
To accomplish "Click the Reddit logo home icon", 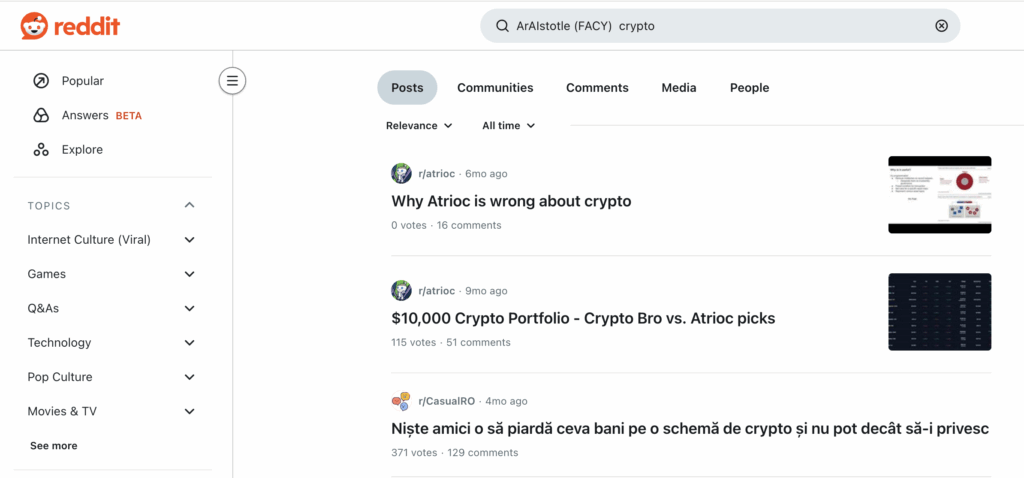I will pyautogui.click(x=34, y=26).
